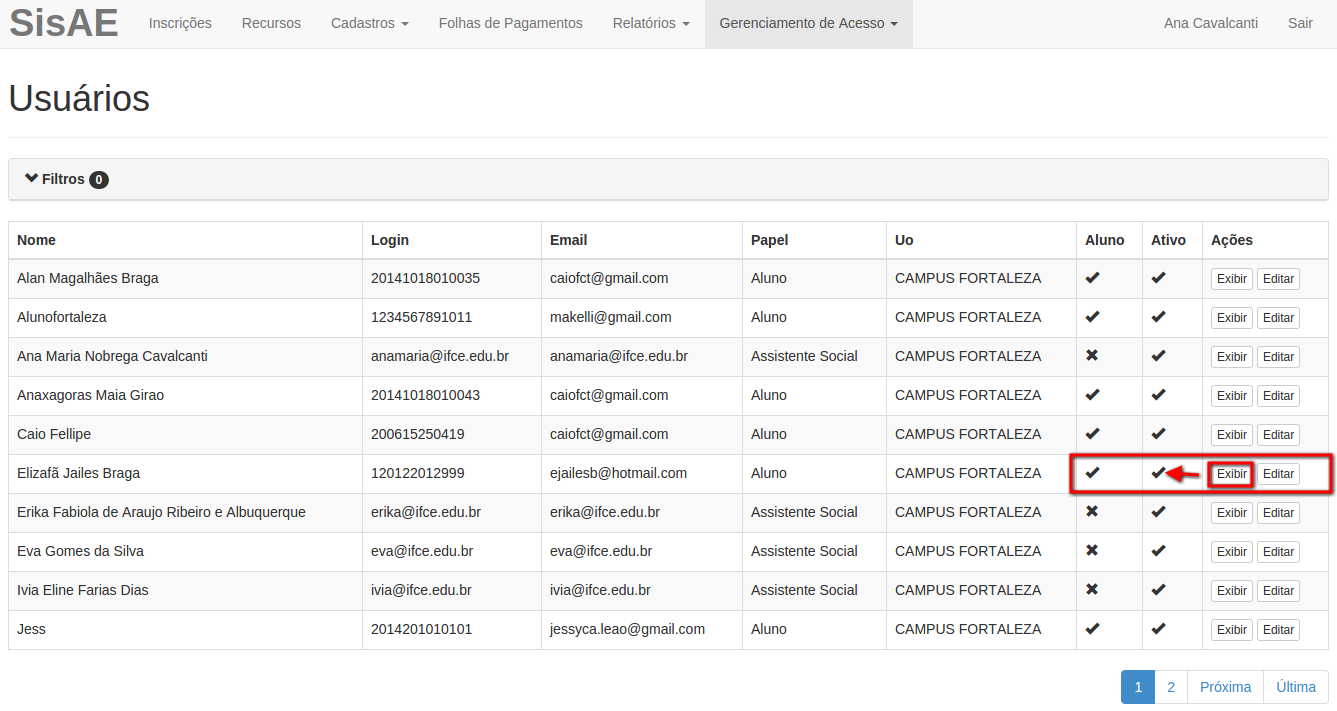The width and height of the screenshot is (1337, 711).
Task: Click Editar for Anaxagoras Maia Girao
Action: 1278,396
